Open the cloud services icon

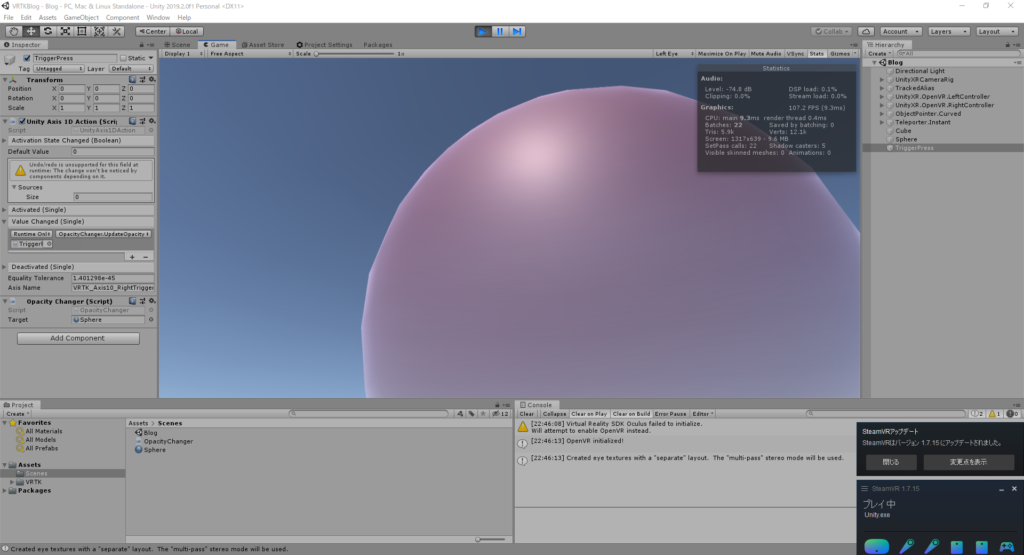coord(866,31)
